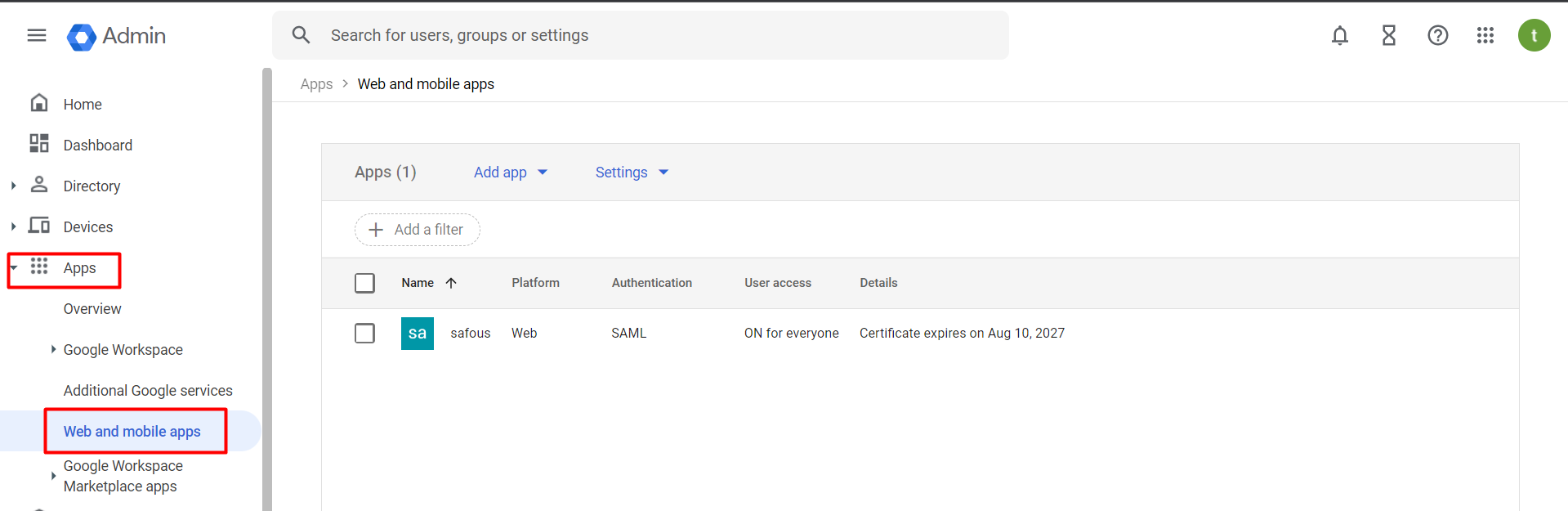Check the safous row checkbox
This screenshot has height=511, width=1568.
364,334
